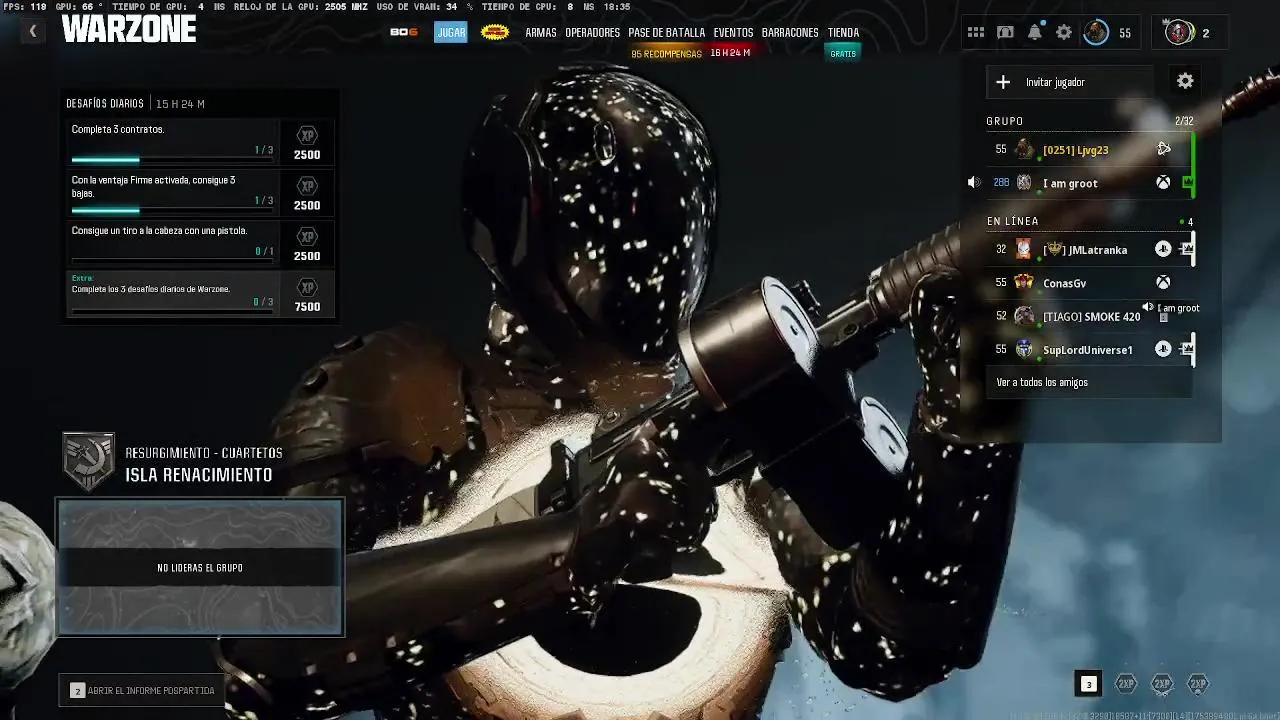Click Completa 3 contratos challenge
Screen dimensions: 1280x720
tap(201, 142)
